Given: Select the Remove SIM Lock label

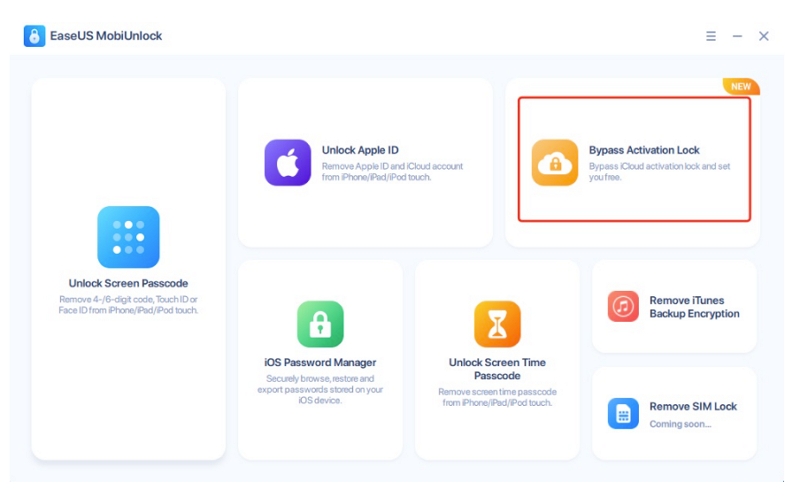Looking at the screenshot, I should click(x=693, y=406).
